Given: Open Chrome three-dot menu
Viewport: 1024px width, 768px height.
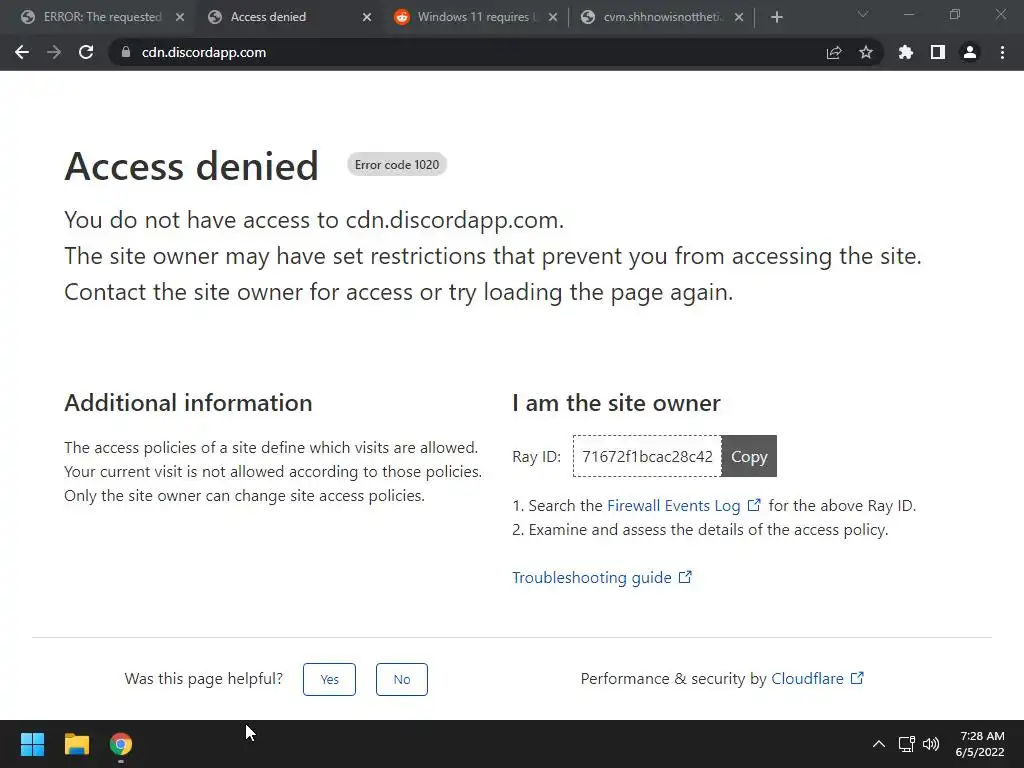Looking at the screenshot, I should click(1002, 52).
